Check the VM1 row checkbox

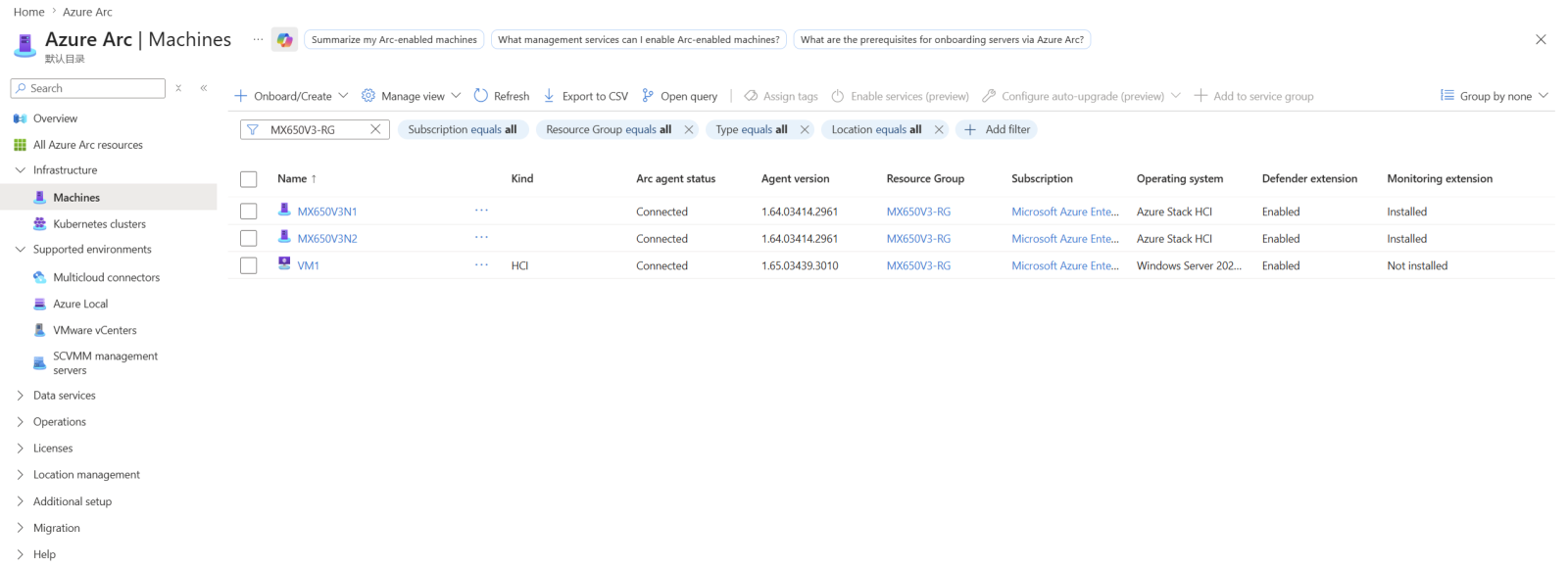249,265
